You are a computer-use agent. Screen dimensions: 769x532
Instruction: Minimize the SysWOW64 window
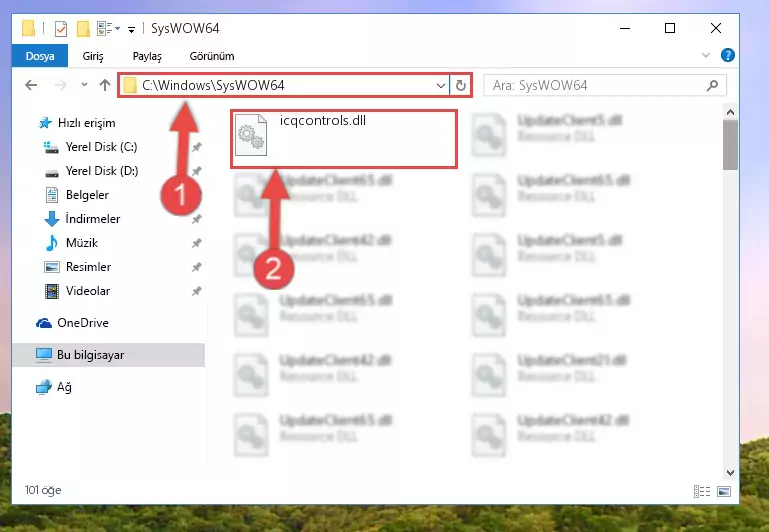tap(625, 28)
